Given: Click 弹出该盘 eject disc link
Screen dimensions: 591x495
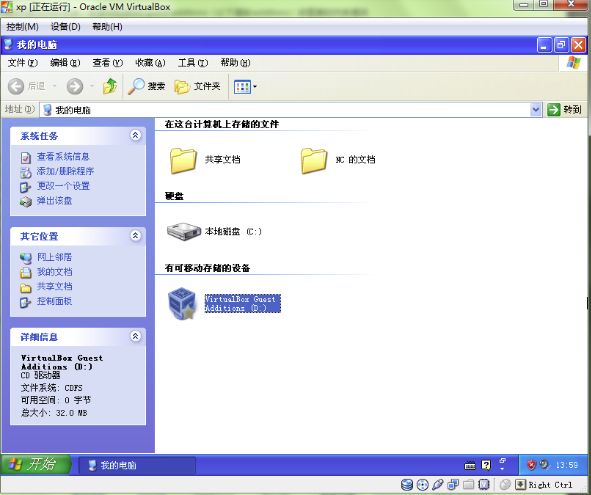Looking at the screenshot, I should (54, 201).
